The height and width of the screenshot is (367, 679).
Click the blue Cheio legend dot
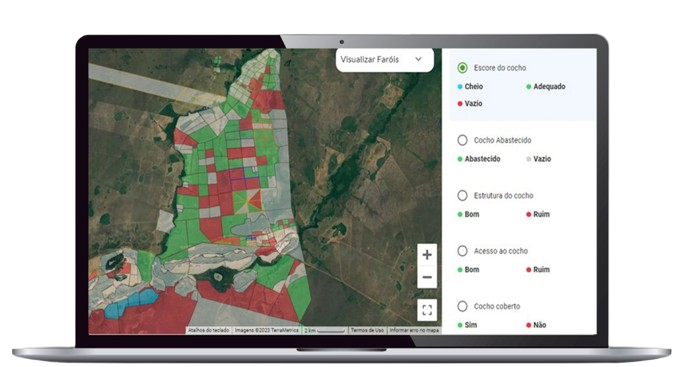pyautogui.click(x=460, y=87)
